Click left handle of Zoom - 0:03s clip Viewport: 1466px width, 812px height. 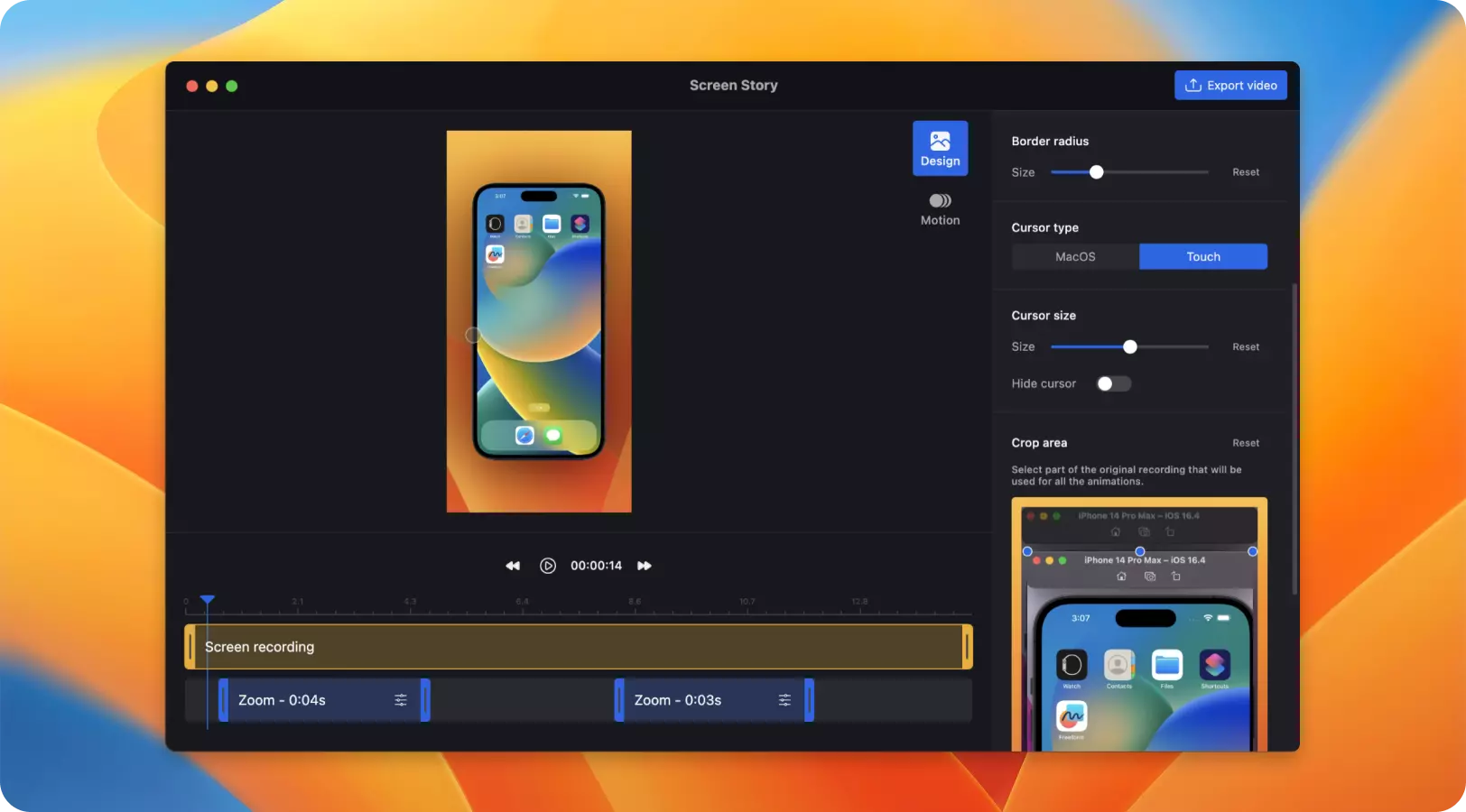coord(619,700)
